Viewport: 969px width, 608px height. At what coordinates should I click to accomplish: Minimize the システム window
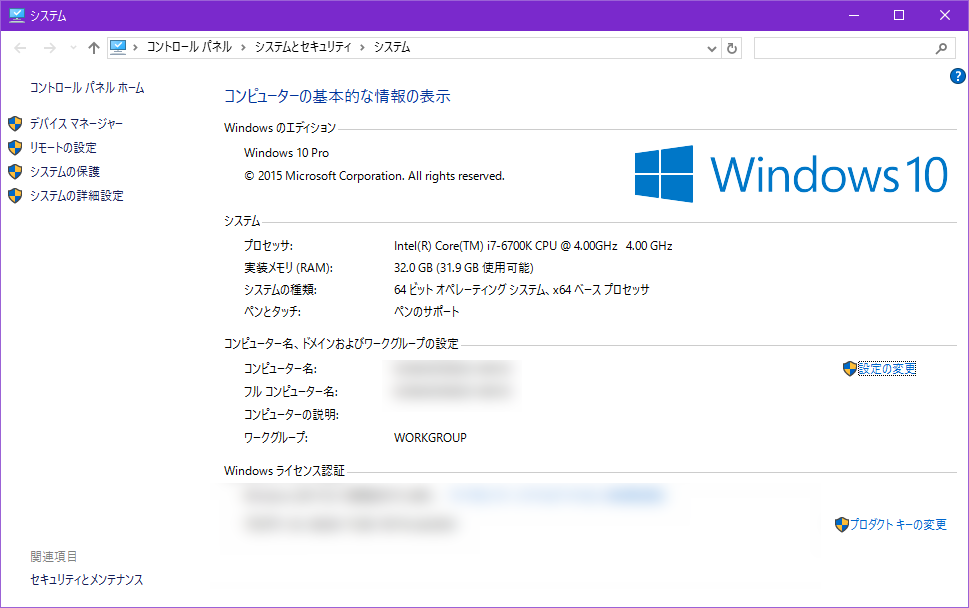(x=854, y=15)
